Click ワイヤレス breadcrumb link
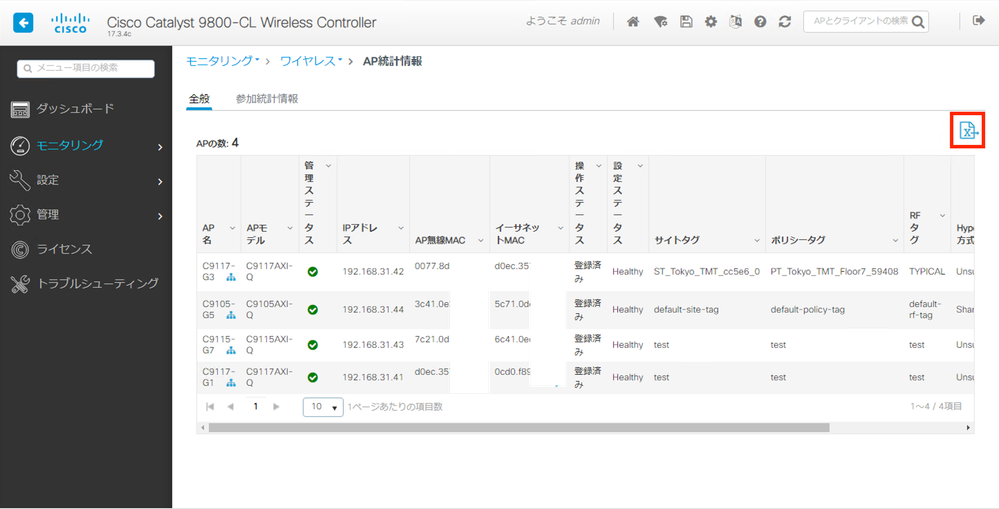 pyautogui.click(x=308, y=61)
